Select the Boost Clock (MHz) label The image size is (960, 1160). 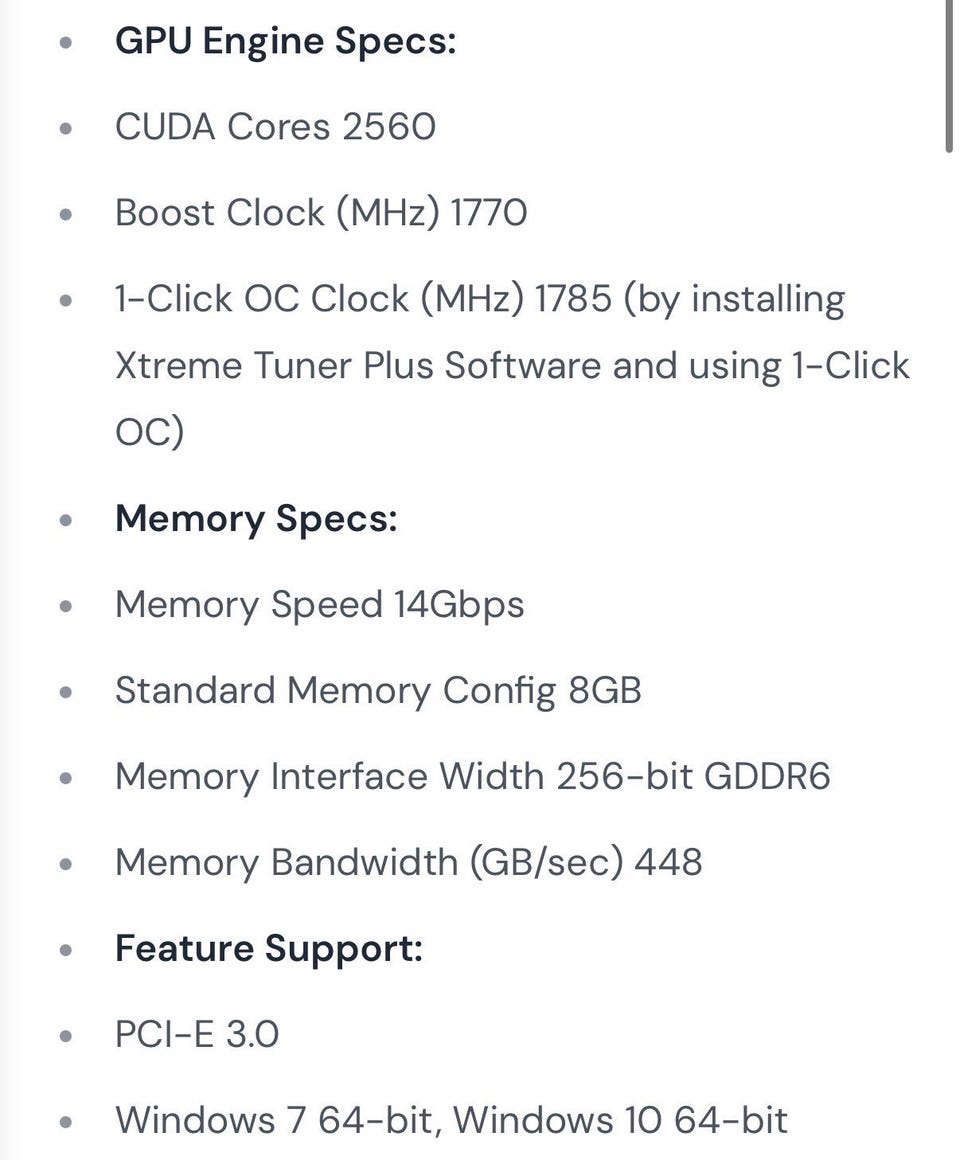click(277, 213)
